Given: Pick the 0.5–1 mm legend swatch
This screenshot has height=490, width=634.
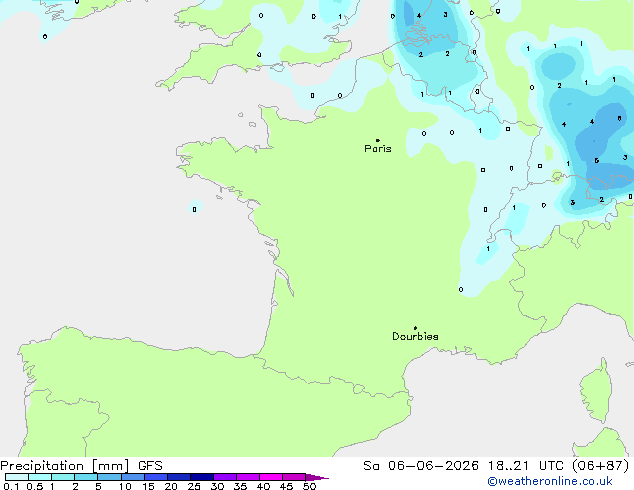Looking at the screenshot, I should (x=40, y=477).
